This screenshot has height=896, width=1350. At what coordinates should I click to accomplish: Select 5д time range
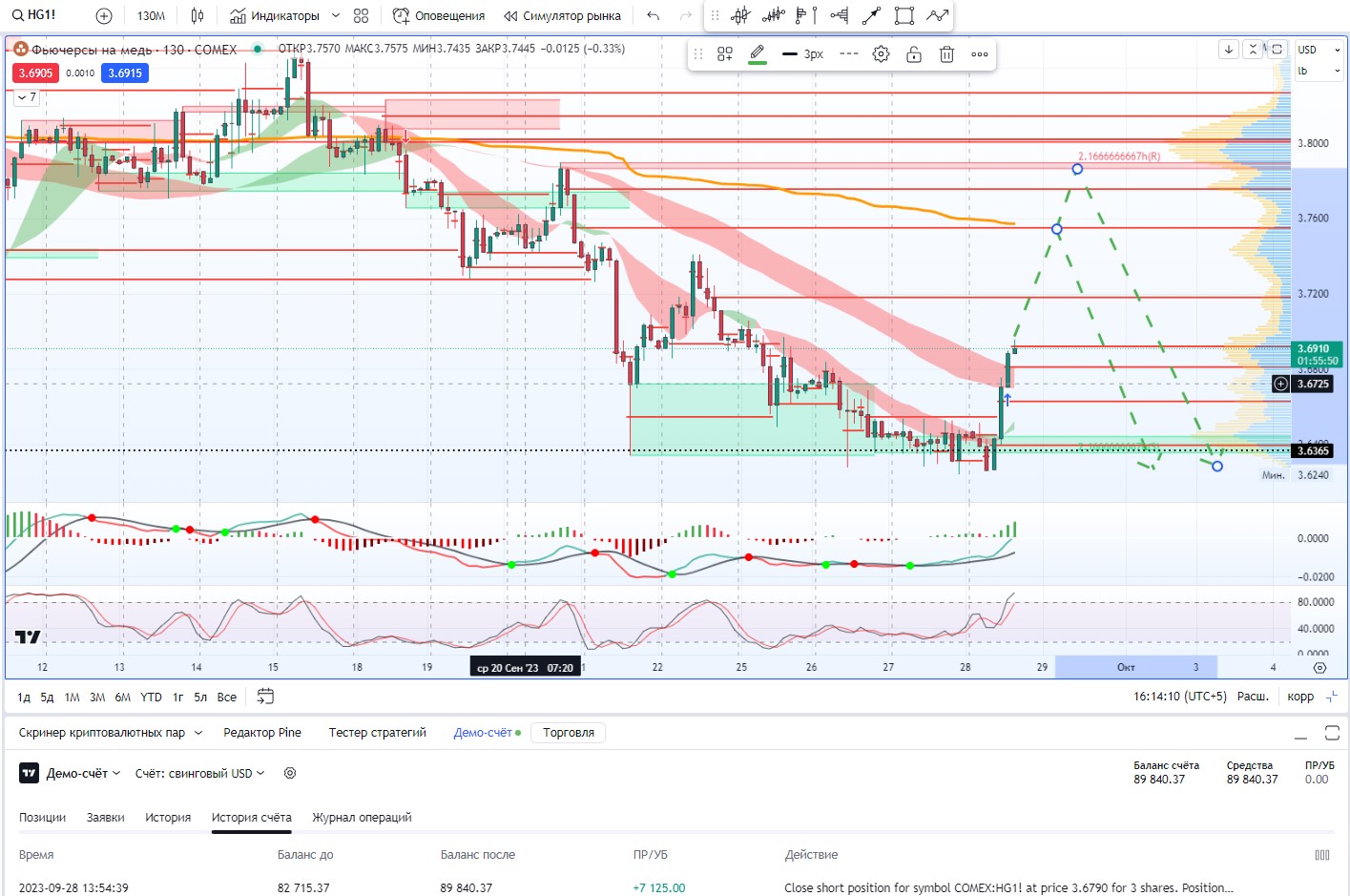point(47,698)
